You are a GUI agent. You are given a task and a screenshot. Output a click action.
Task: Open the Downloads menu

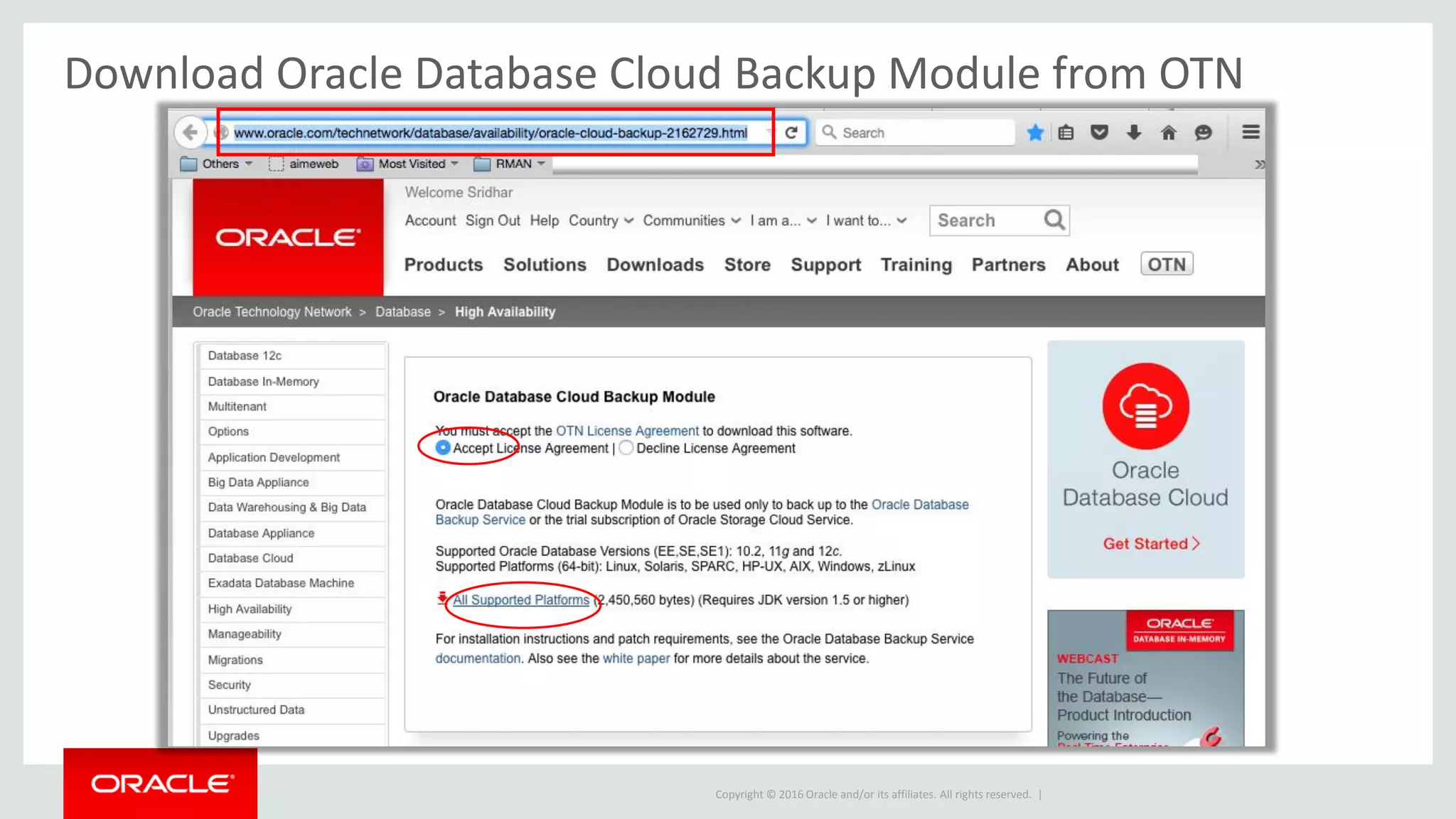point(655,264)
